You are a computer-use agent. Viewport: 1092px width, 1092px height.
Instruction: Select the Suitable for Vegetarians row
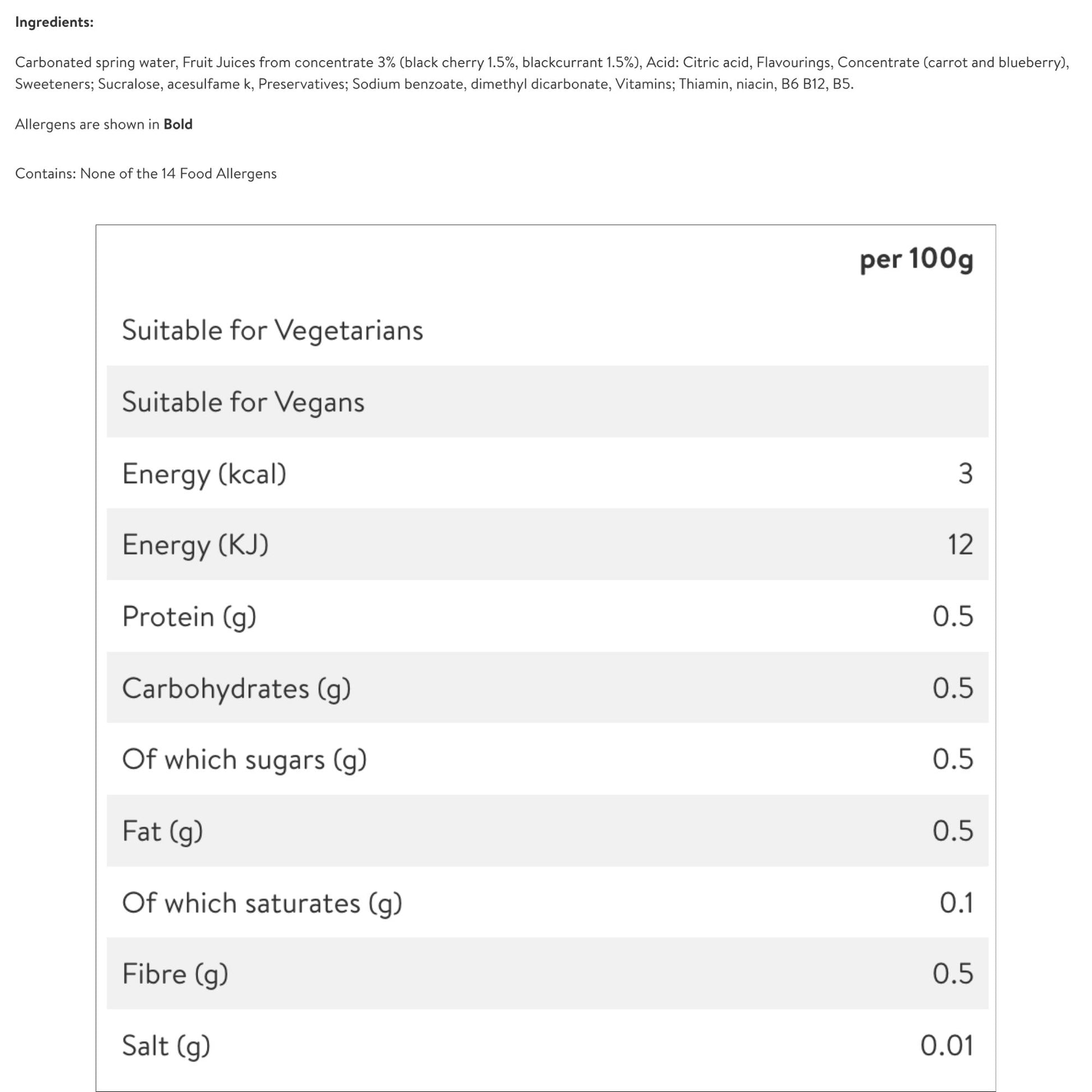(x=548, y=330)
